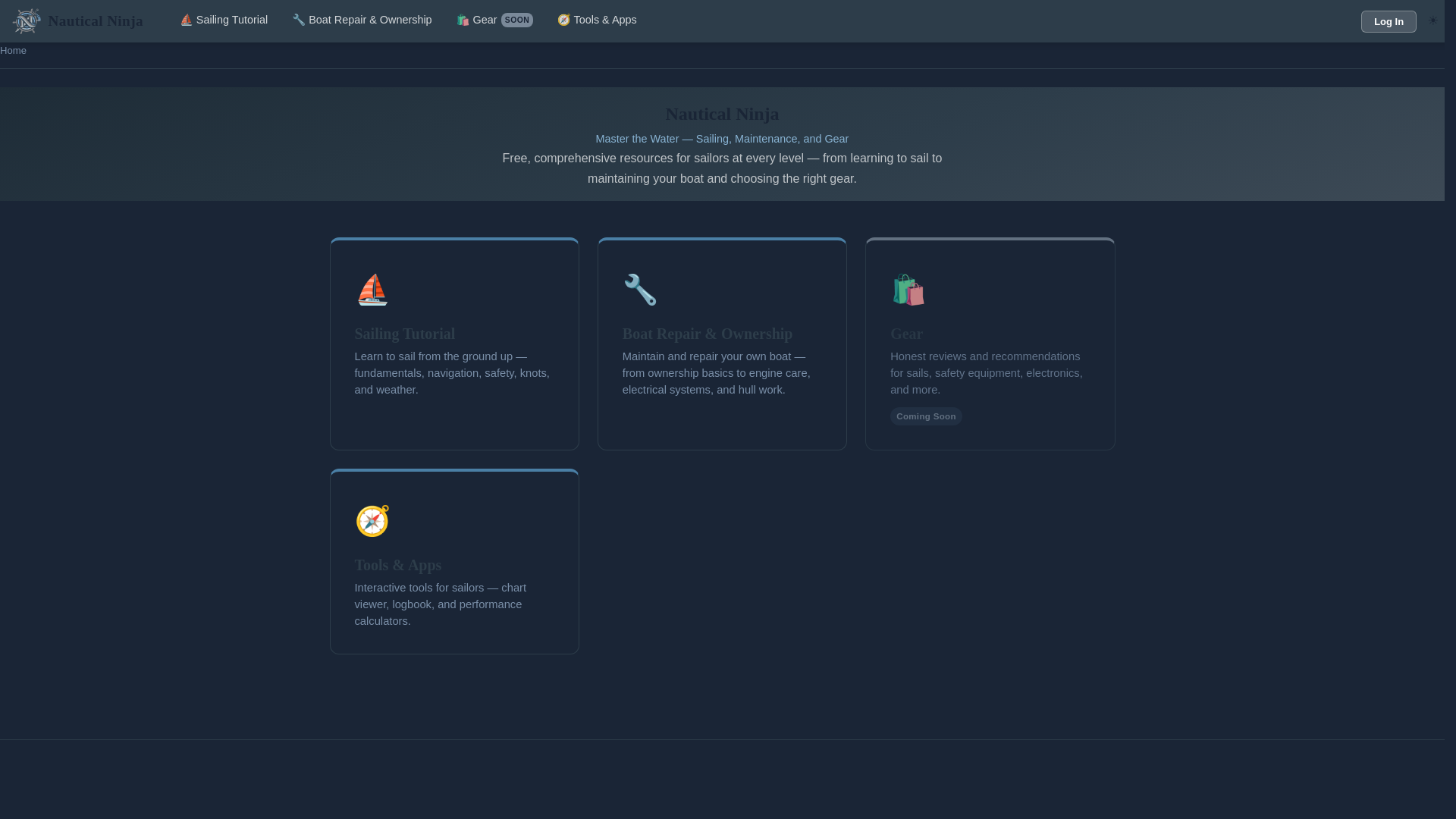This screenshot has width=1456, height=819.
Task: Click the 'Interactive tools for sailors' description
Action: coord(440,604)
